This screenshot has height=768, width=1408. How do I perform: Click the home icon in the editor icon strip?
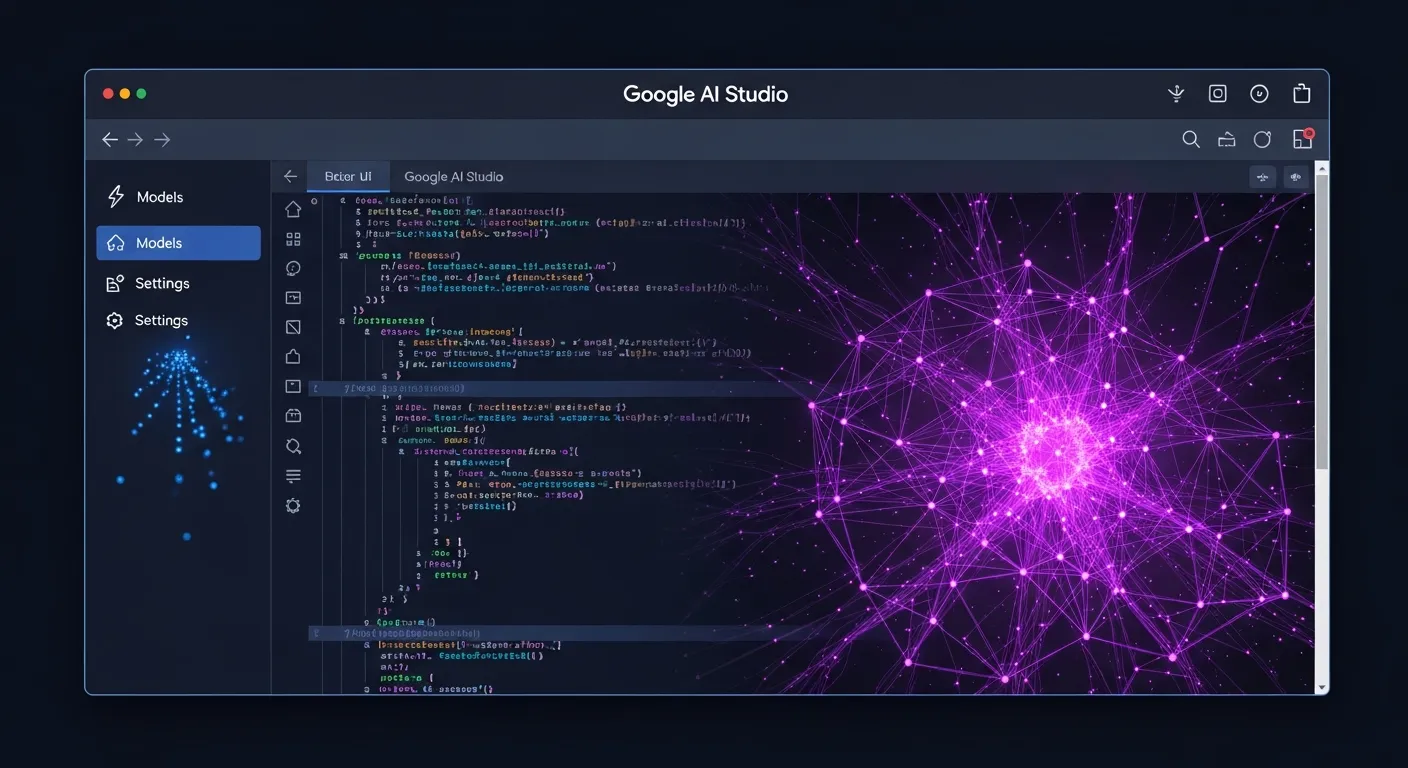click(x=293, y=209)
